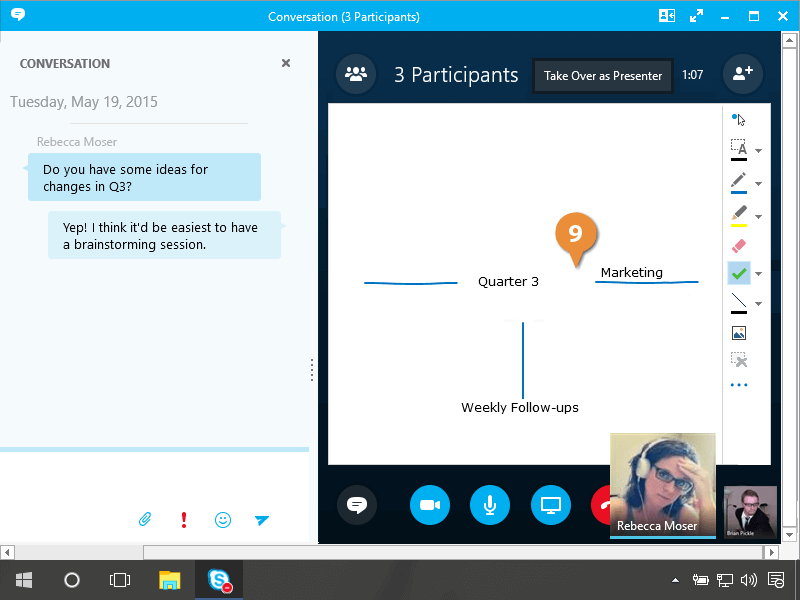Click Take Over as Presenter
The width and height of the screenshot is (800, 600).
(x=603, y=75)
